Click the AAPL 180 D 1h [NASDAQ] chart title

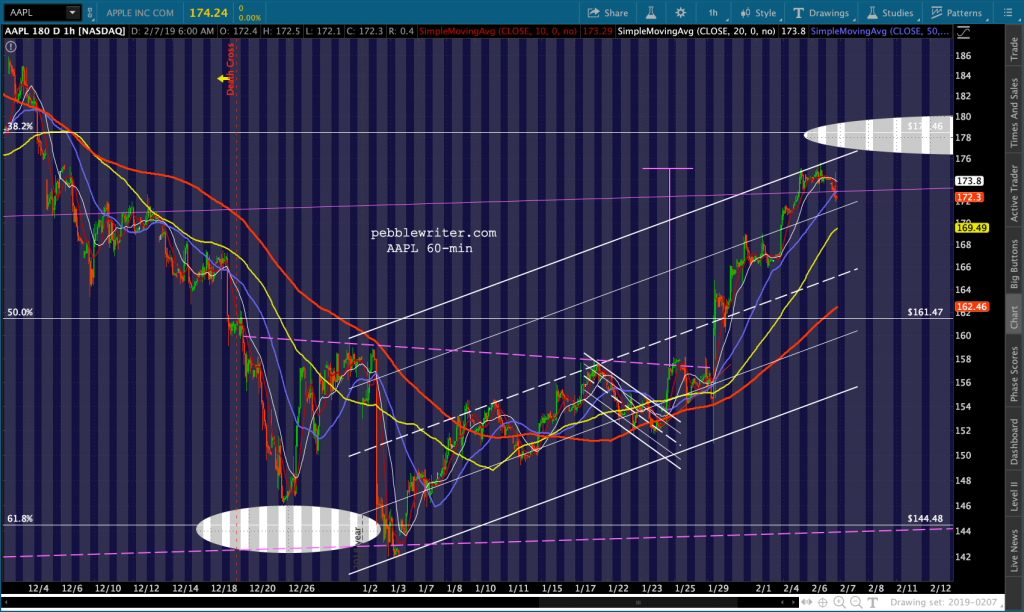pos(65,31)
